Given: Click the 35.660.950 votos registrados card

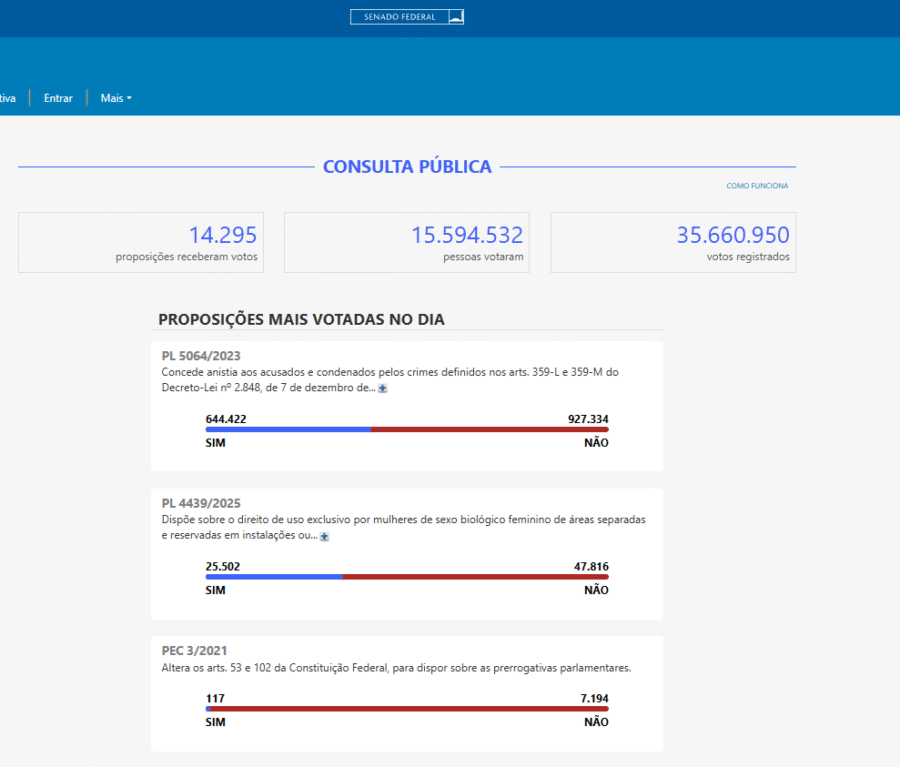Looking at the screenshot, I should 673,242.
